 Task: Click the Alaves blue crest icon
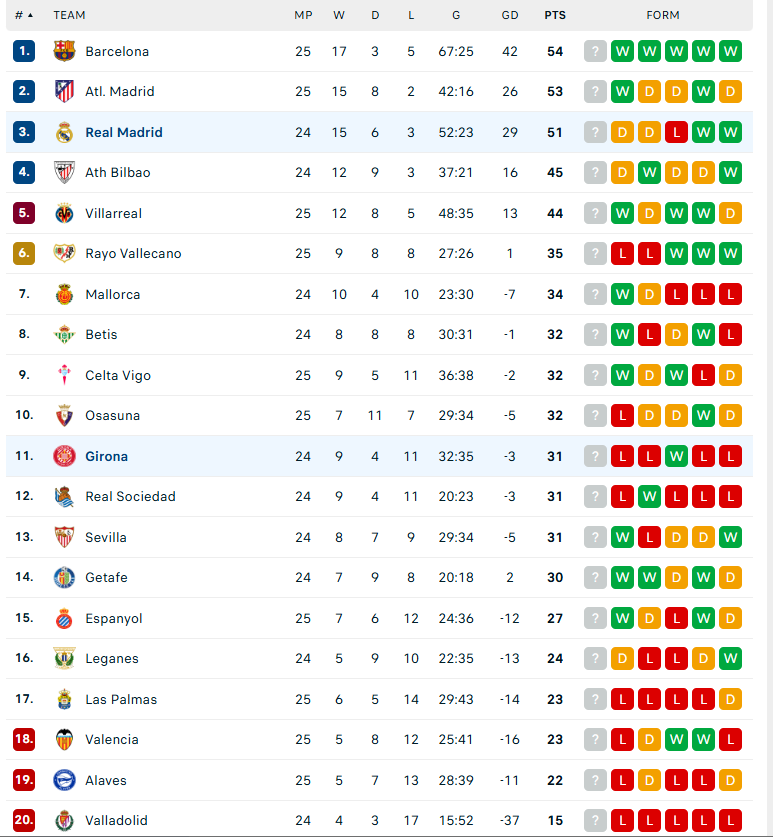64,780
